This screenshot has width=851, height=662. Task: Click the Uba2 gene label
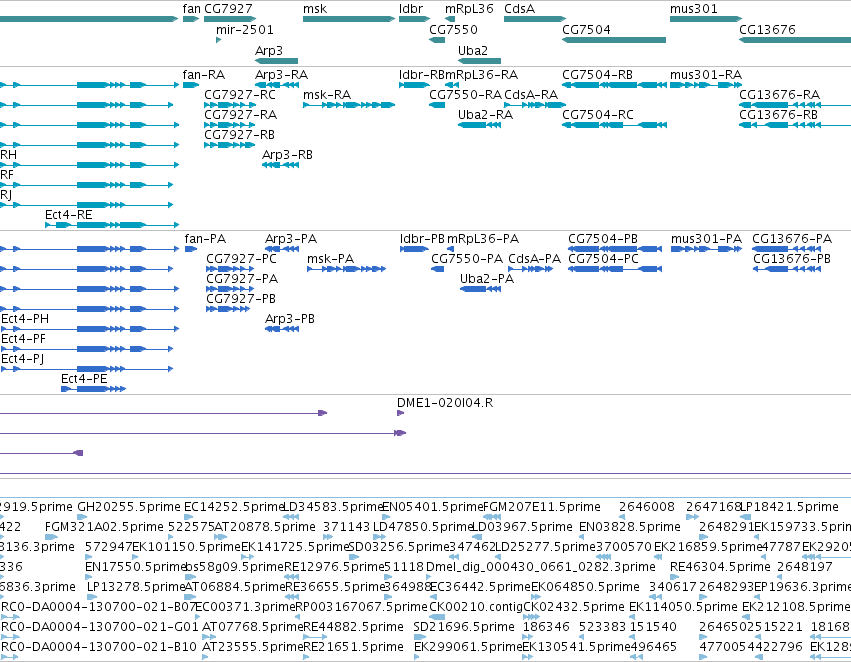pos(473,50)
